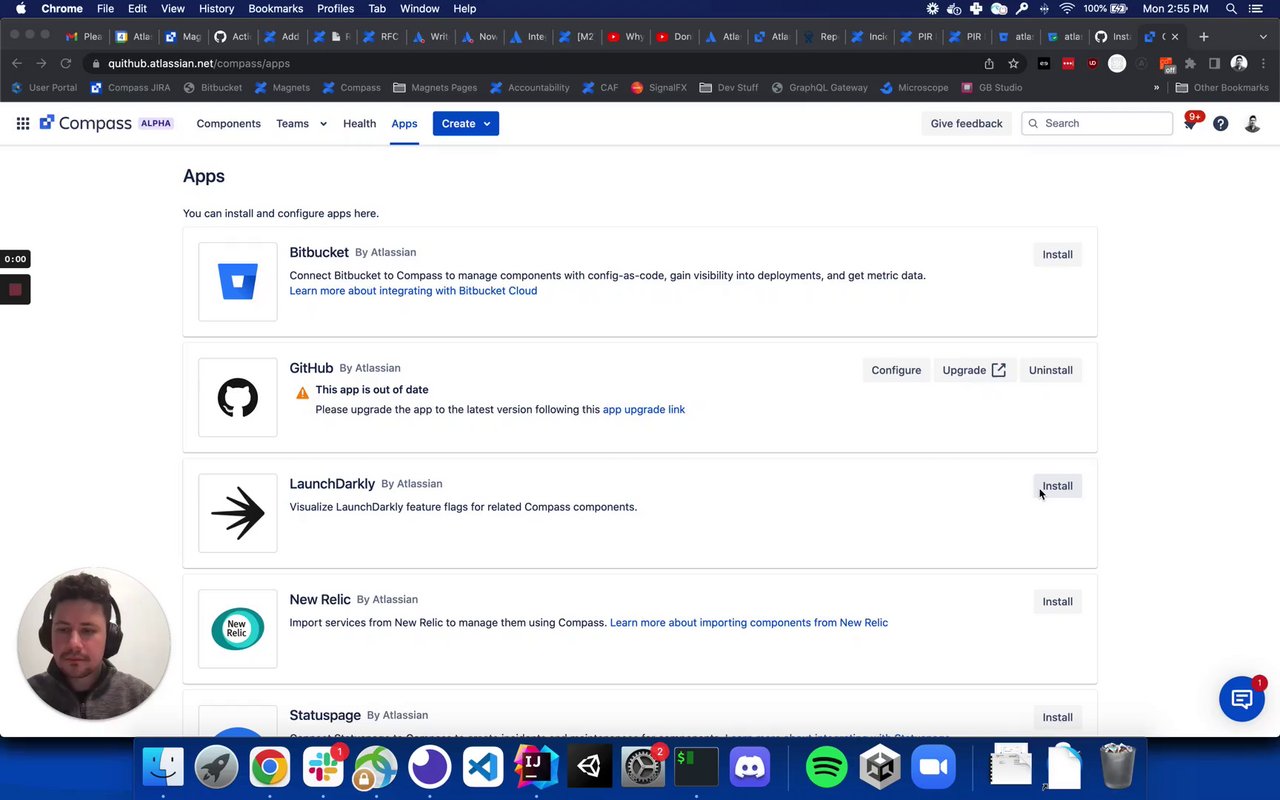Open Learn more about importing components from New Relic

click(749, 622)
